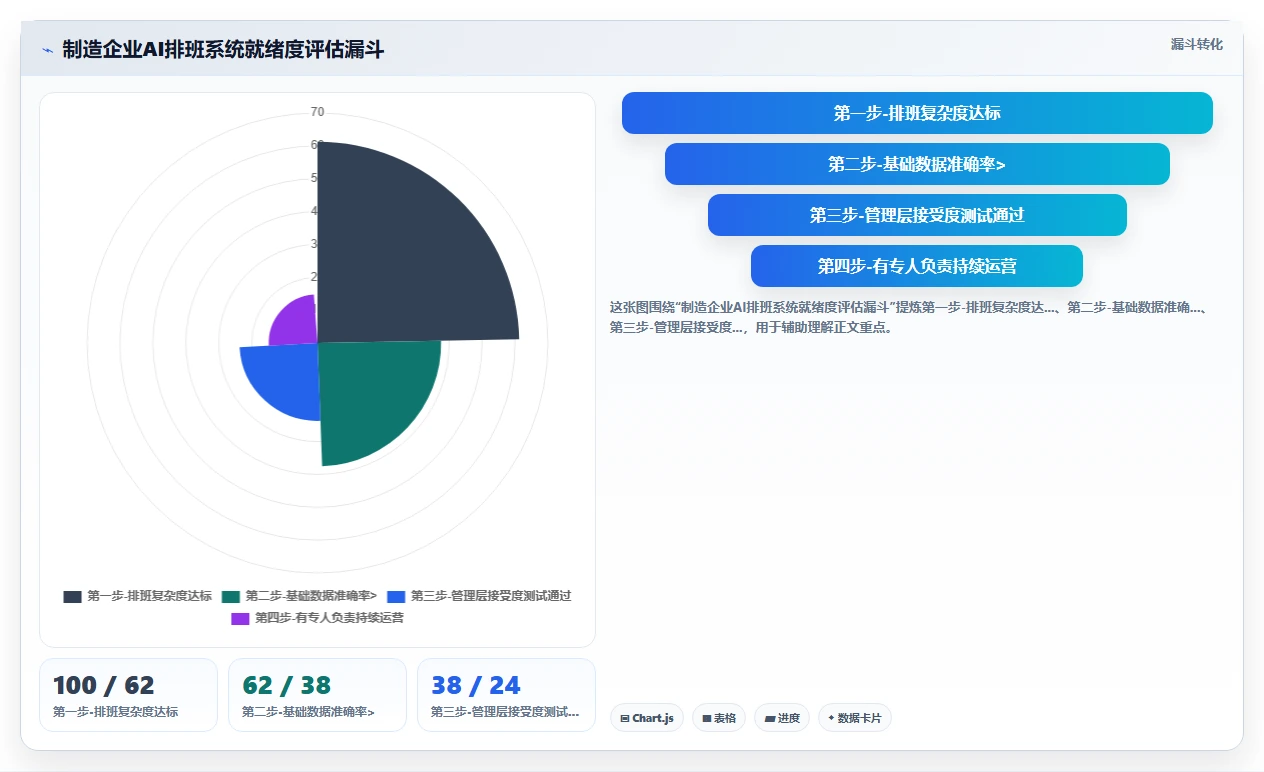Screen dimensions: 1264x772
Task: Open the 100 / 62 data card
Action: click(x=128, y=695)
